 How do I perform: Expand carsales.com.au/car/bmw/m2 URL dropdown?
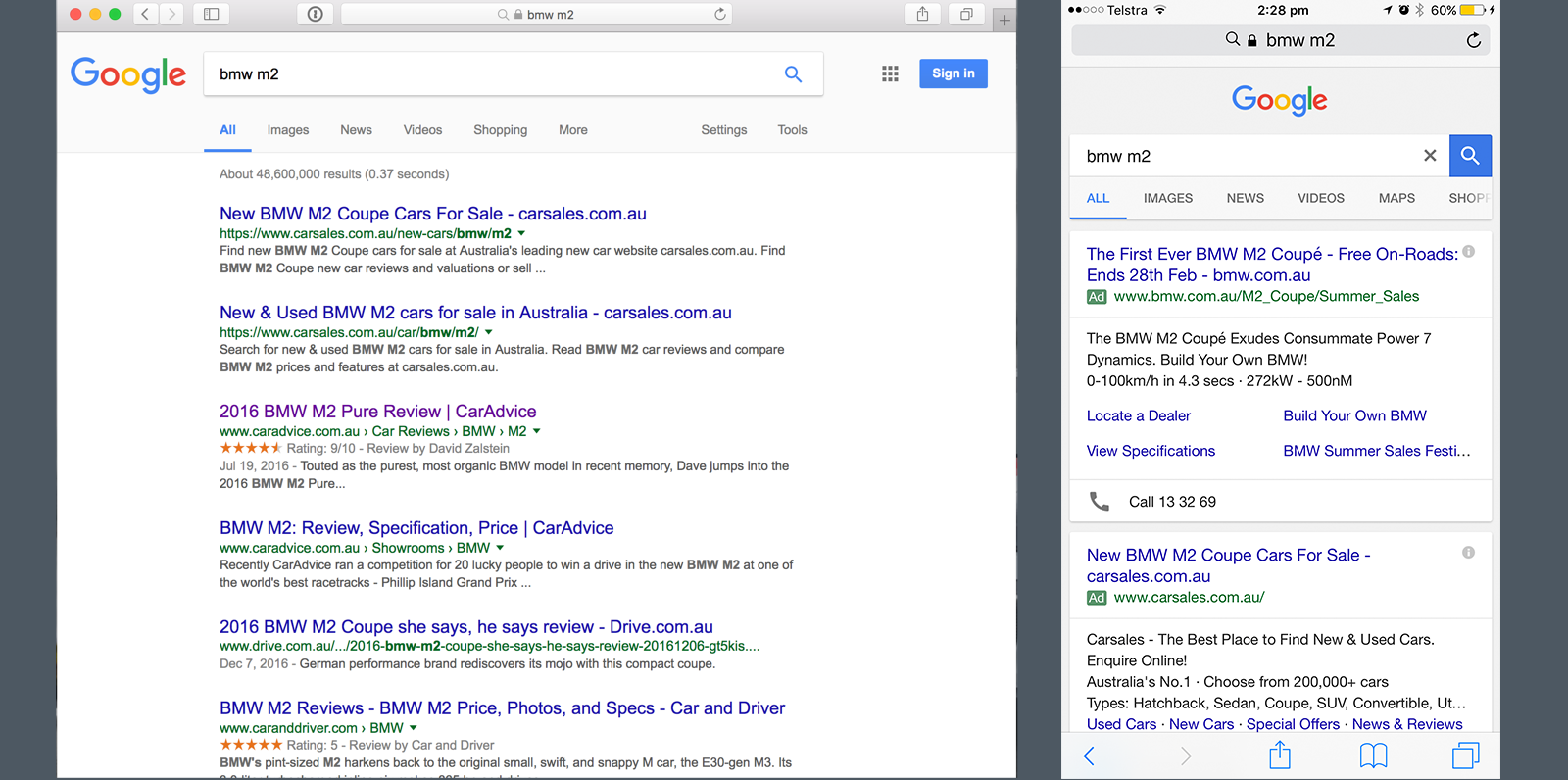pyautogui.click(x=489, y=332)
